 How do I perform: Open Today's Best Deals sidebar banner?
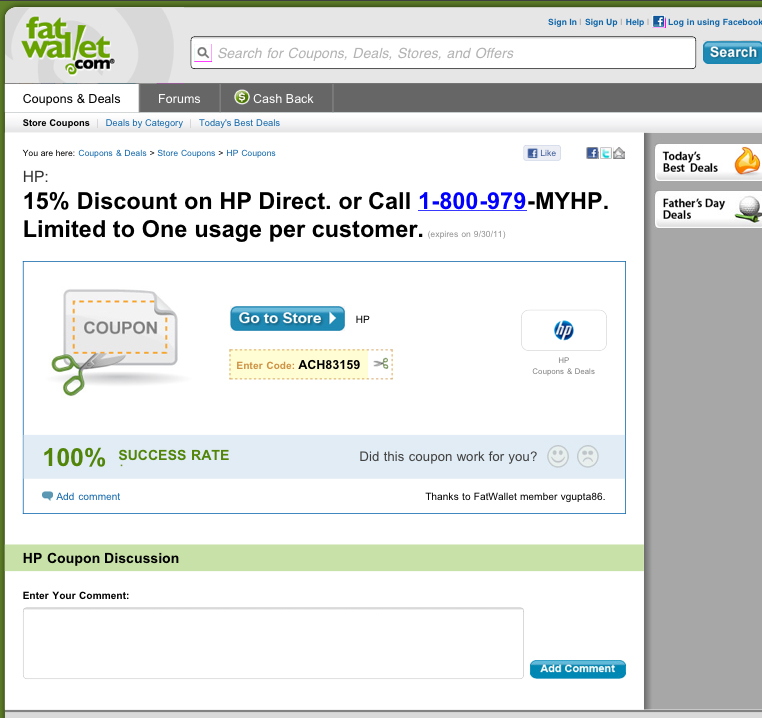(708, 162)
